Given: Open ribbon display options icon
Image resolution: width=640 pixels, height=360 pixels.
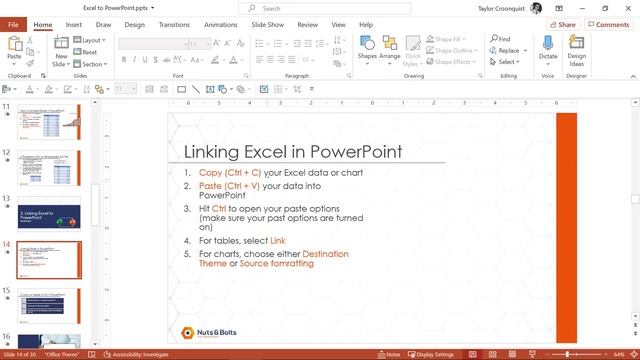Looking at the screenshot, I should (559, 8).
